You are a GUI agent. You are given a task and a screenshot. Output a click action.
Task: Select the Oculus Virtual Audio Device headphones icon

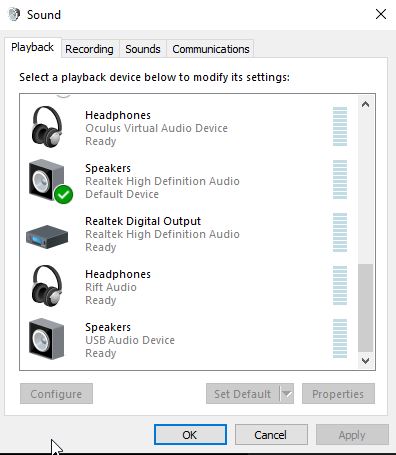tap(47, 127)
